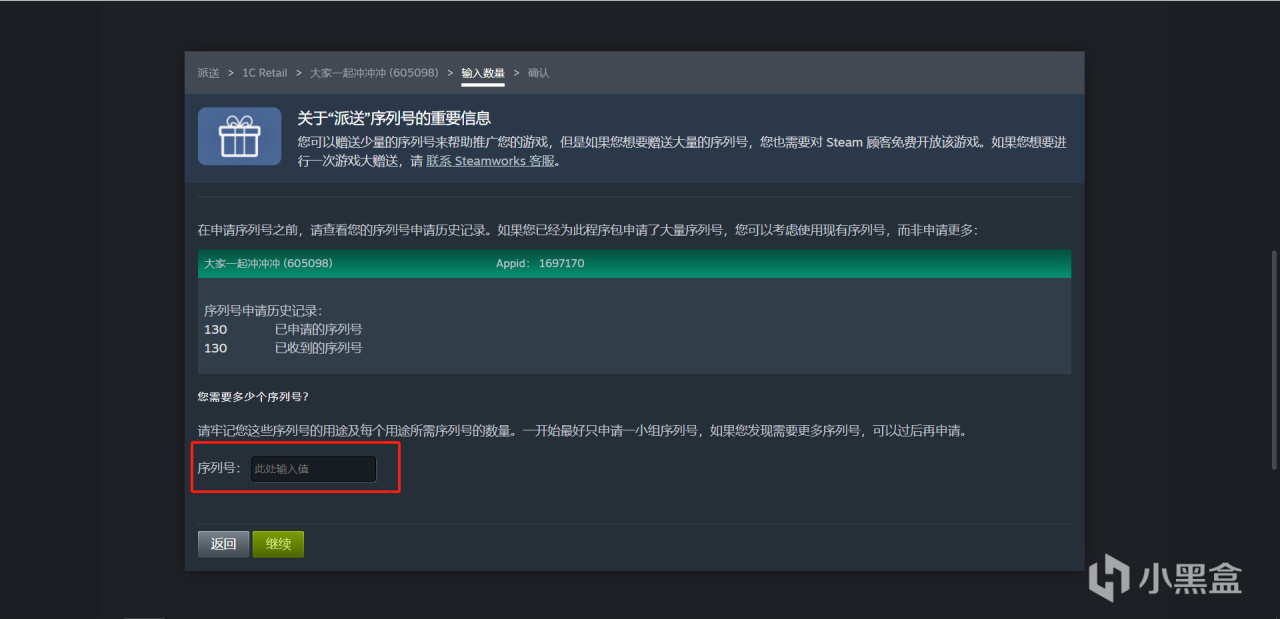The image size is (1280, 619).
Task: Select the 确认 breadcrumb step
Action: pyautogui.click(x=538, y=73)
